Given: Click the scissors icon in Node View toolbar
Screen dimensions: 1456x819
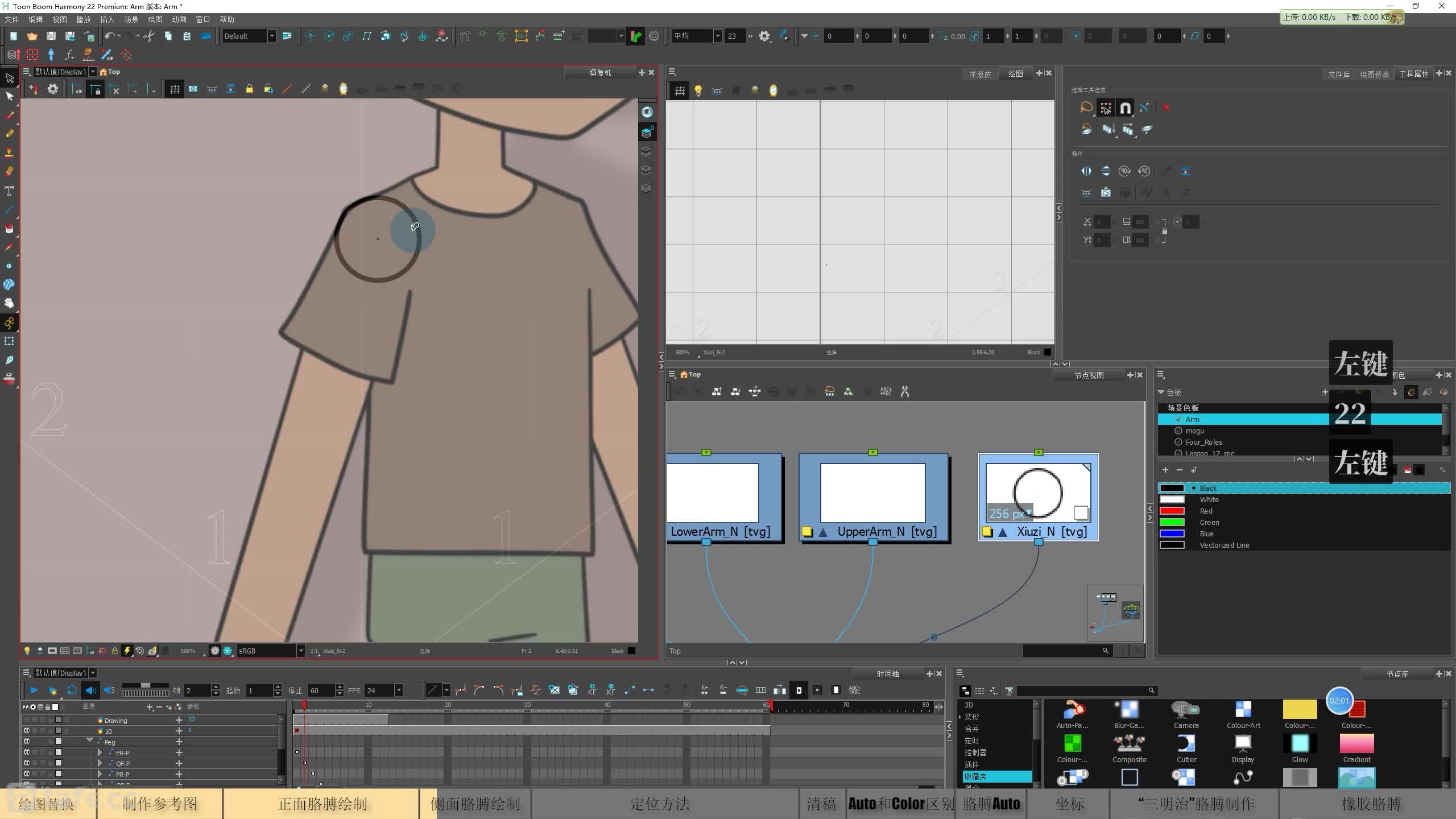Looking at the screenshot, I should click(905, 391).
